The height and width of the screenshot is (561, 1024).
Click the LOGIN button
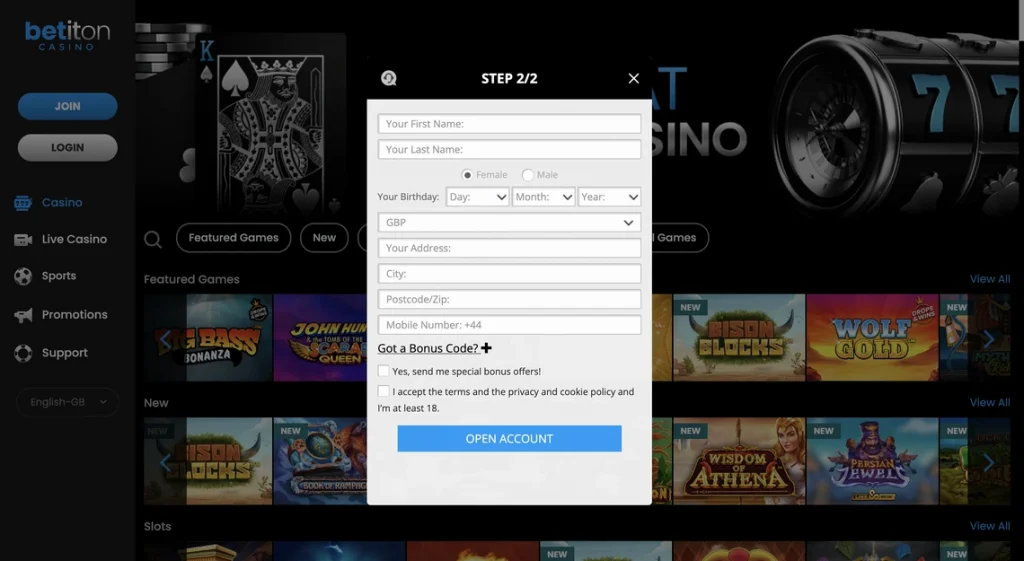68,148
